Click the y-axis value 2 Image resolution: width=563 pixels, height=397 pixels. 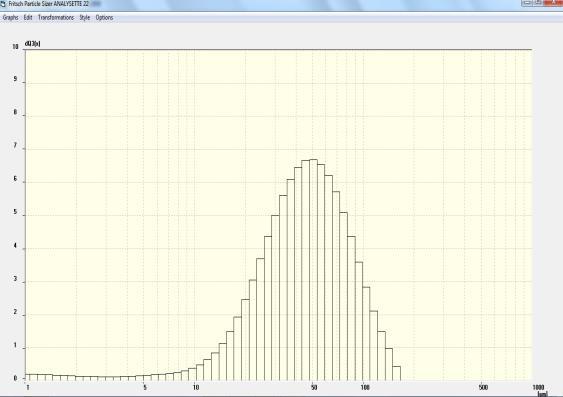(15, 312)
